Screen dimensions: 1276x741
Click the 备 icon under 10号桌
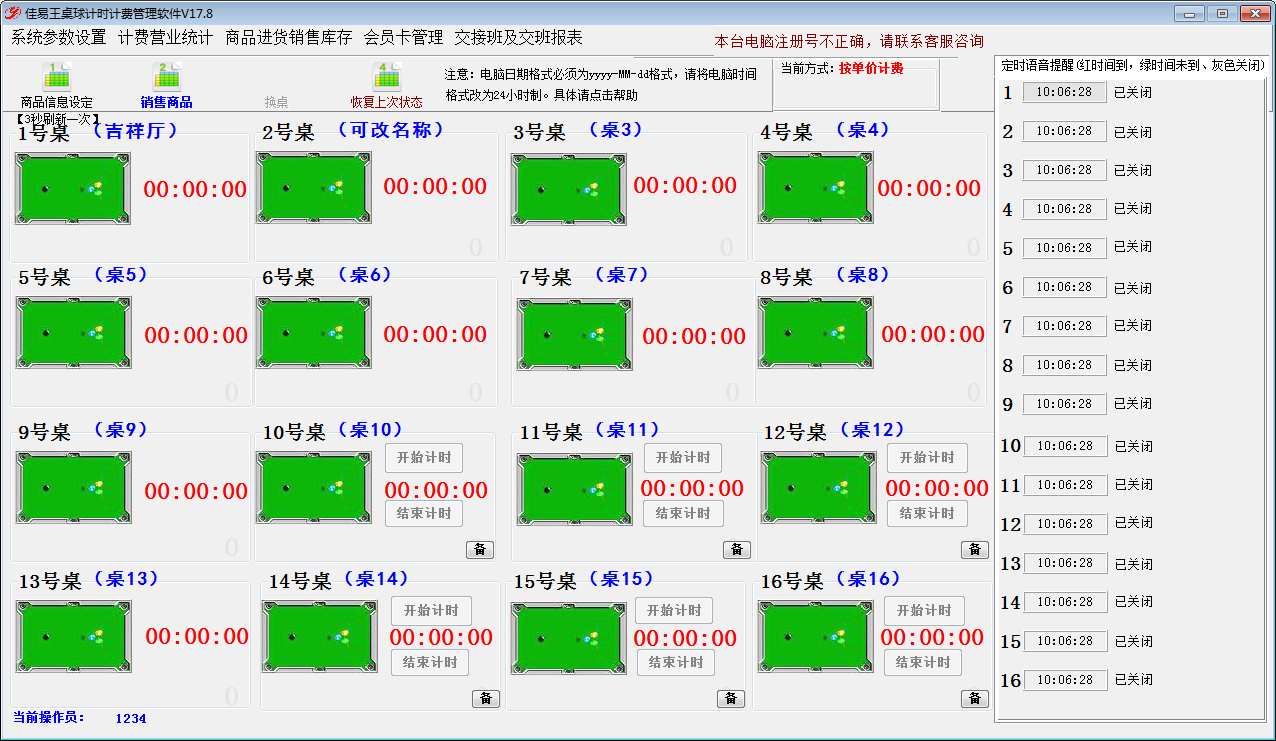pyautogui.click(x=479, y=549)
